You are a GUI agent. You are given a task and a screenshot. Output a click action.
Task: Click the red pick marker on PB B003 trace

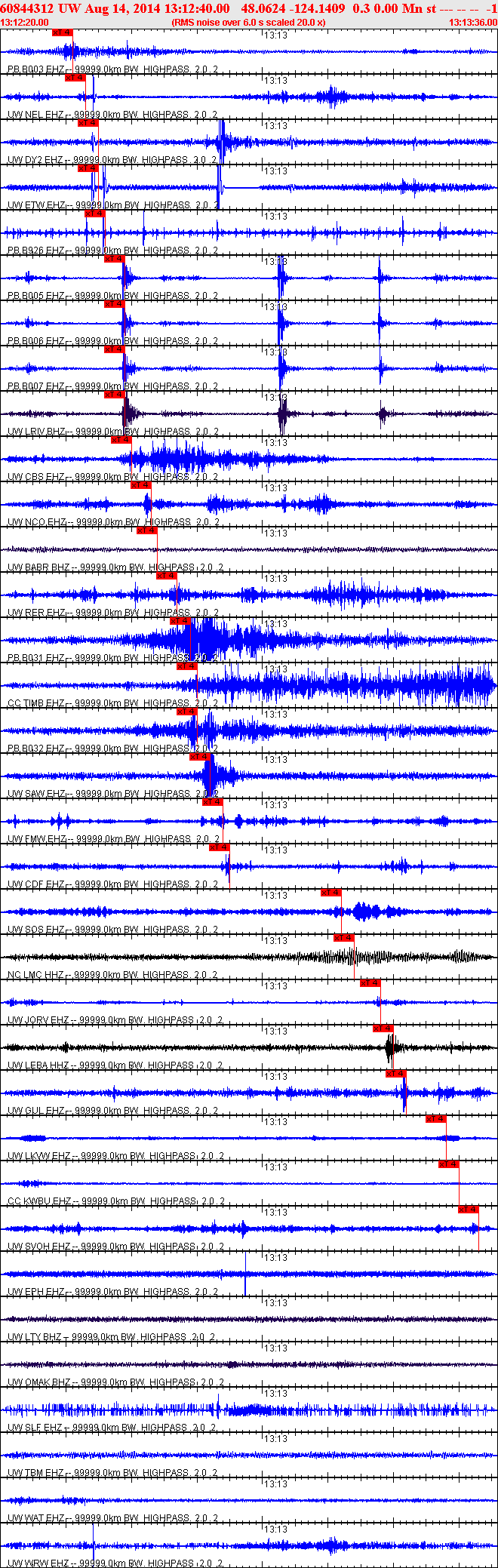coord(63,32)
